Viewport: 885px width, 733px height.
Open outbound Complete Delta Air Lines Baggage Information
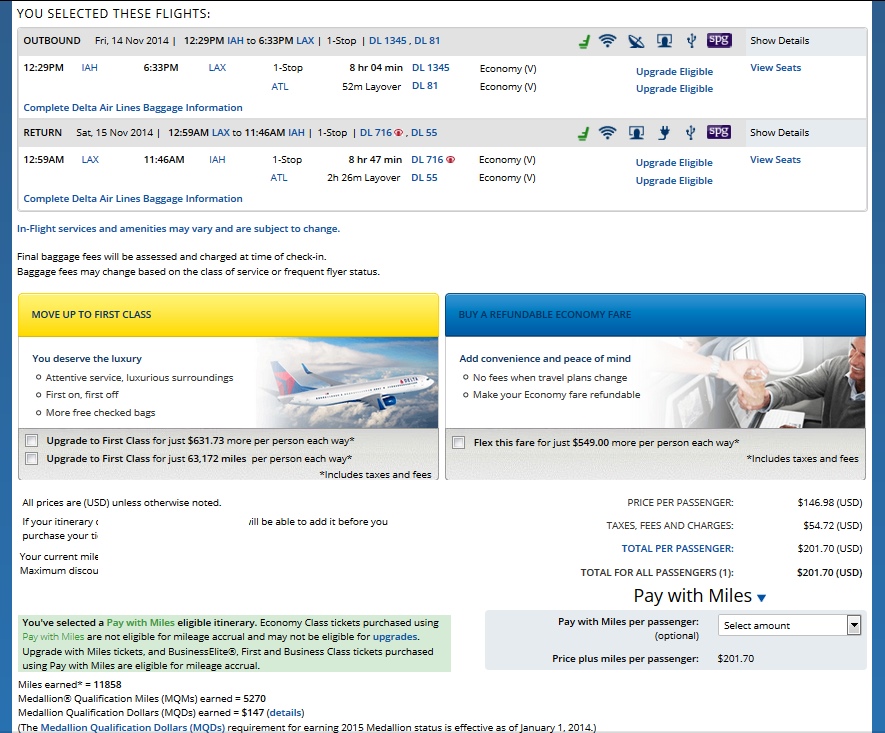pyautogui.click(x=133, y=107)
